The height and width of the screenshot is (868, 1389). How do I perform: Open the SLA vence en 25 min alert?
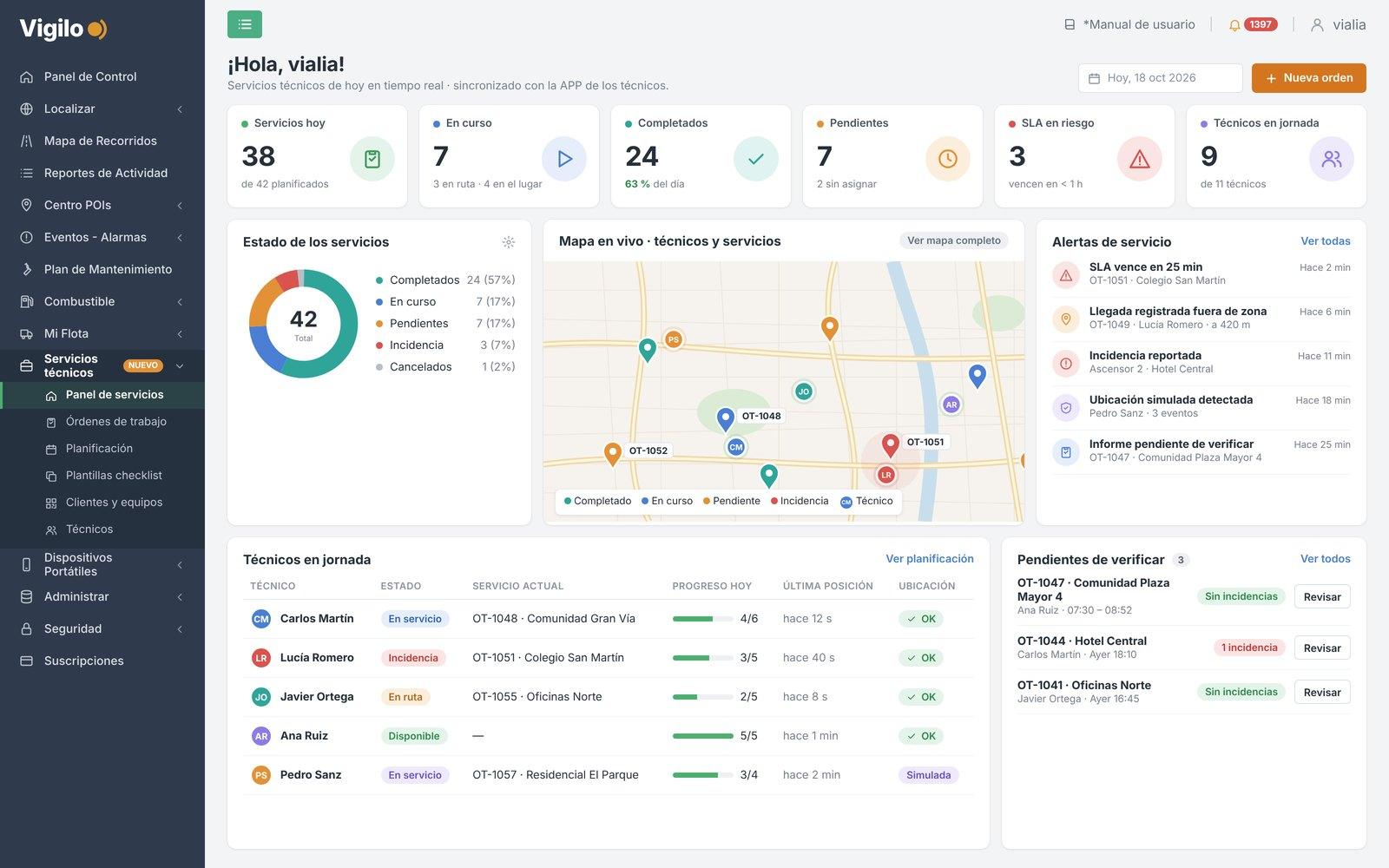1201,273
